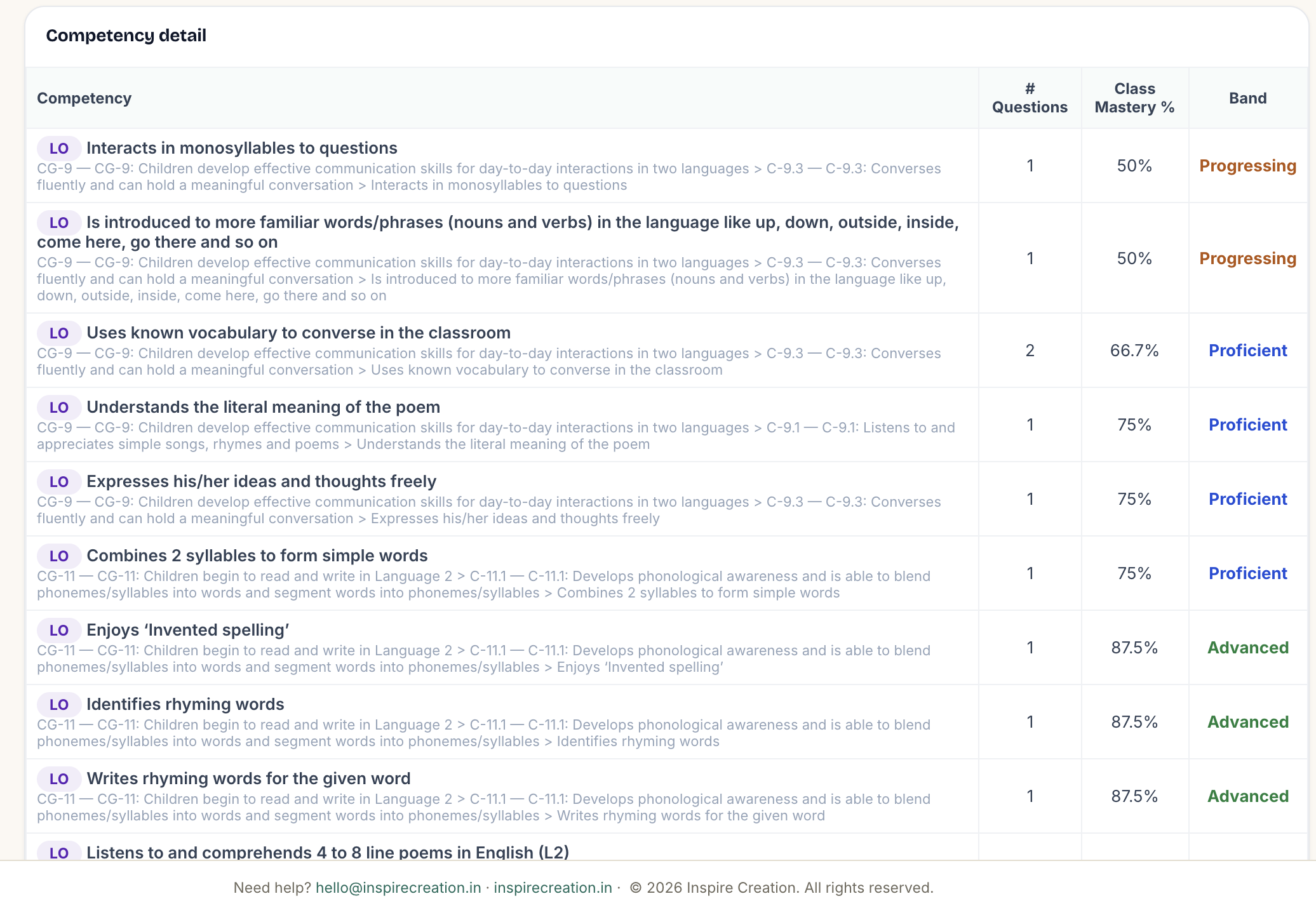This screenshot has height=908, width=1316.
Task: Click LO badge next to Understands literal meaning
Action: (58, 408)
